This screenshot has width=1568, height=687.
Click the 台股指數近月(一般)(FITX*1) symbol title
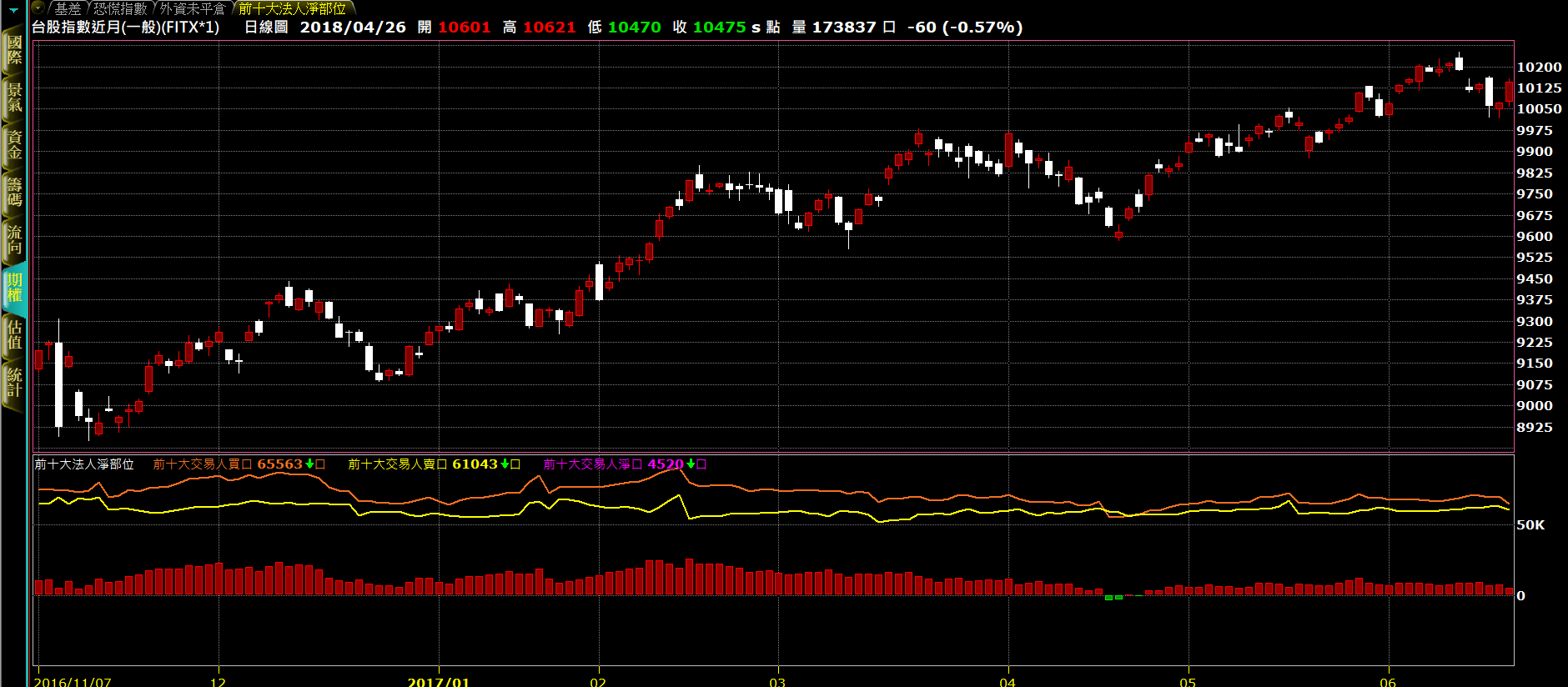point(126,28)
